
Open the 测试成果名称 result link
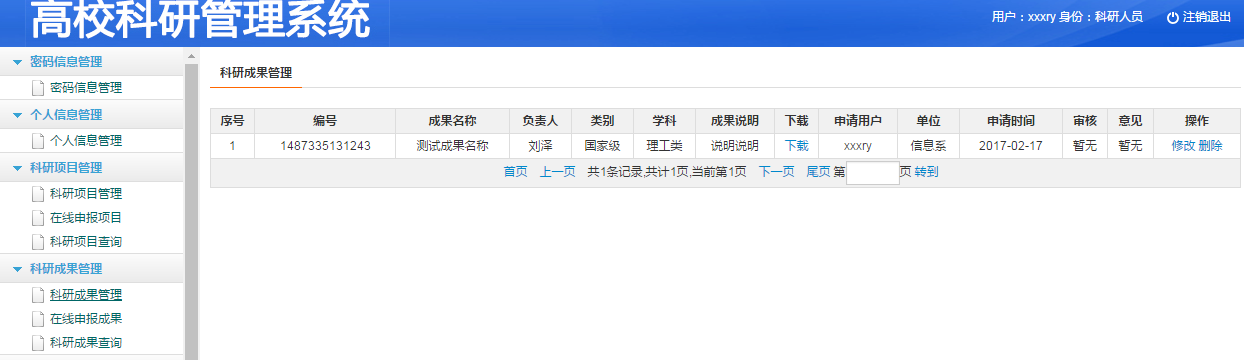[x=452, y=146]
